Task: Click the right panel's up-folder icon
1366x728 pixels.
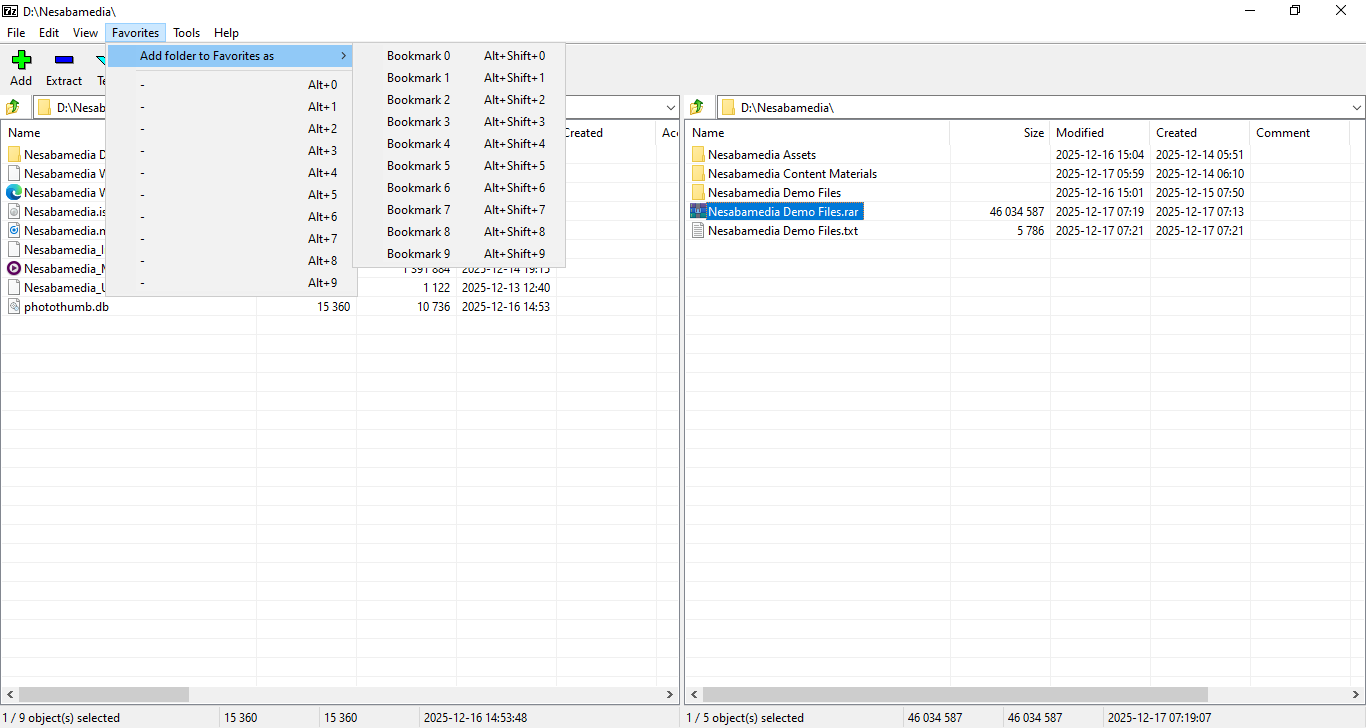Action: click(697, 107)
